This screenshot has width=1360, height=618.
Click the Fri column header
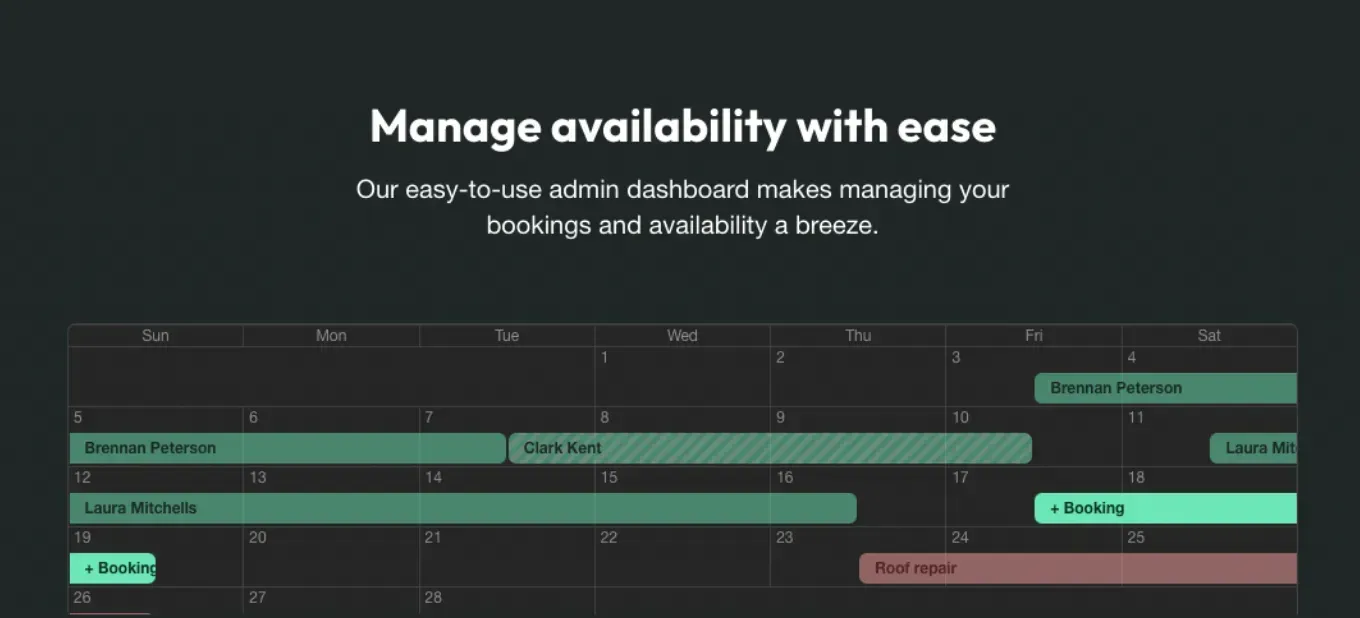(1033, 336)
